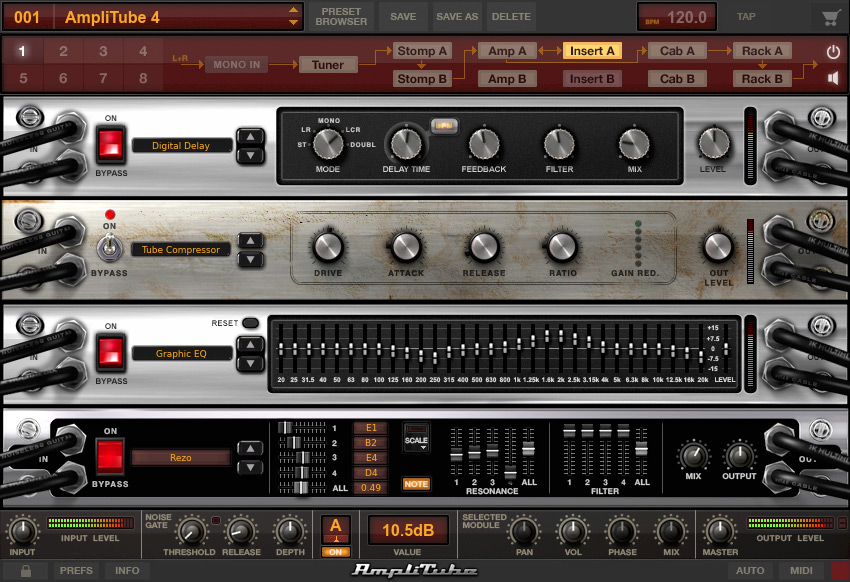The height and width of the screenshot is (582, 850).
Task: Mute using the speaker icon
Action: 833,78
